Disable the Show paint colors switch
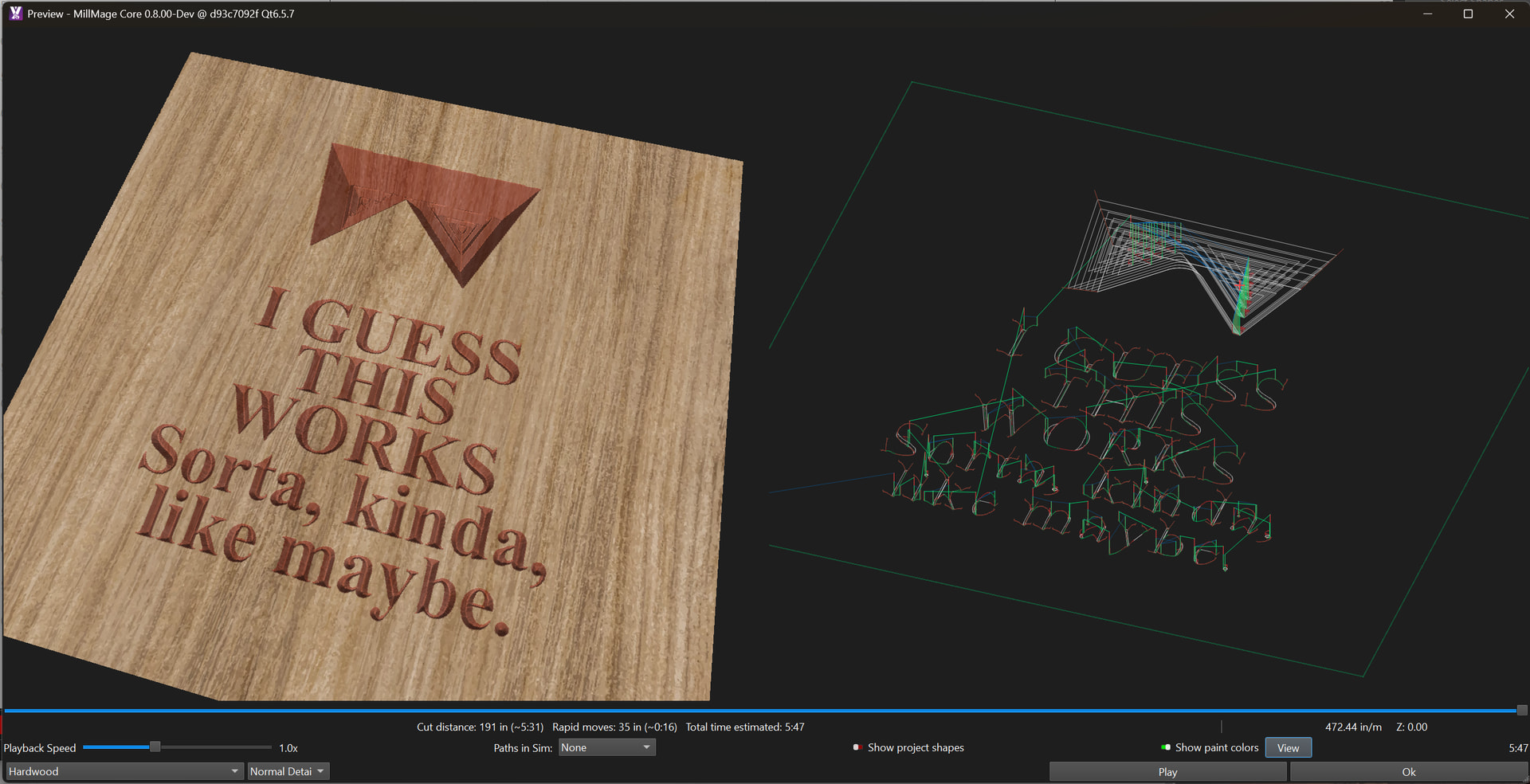 (x=1166, y=747)
